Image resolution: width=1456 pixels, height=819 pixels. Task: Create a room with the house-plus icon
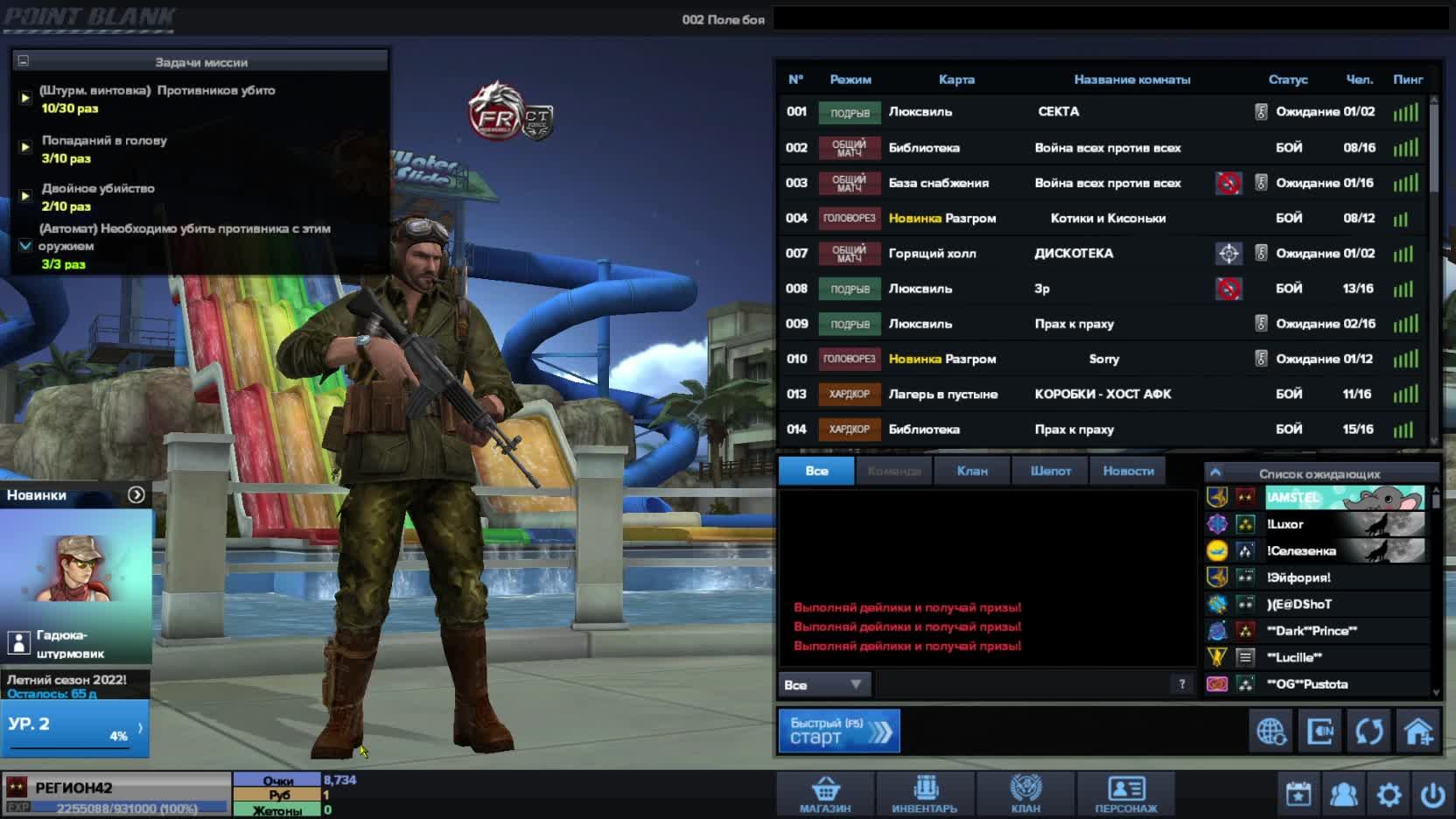pyautogui.click(x=1417, y=730)
